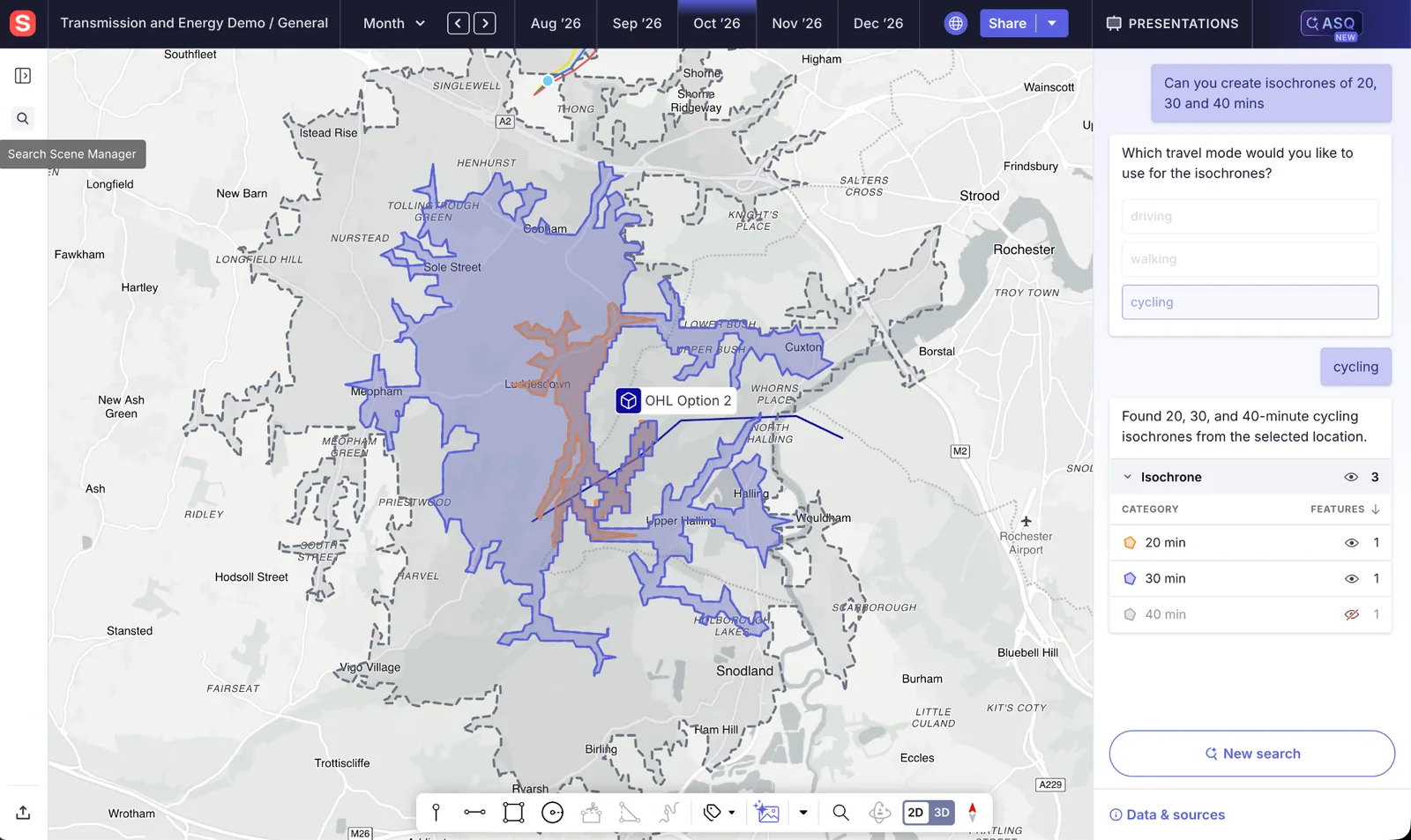1411x840 pixels.
Task: Show the hidden 40 min isochrone
Action: click(1351, 614)
